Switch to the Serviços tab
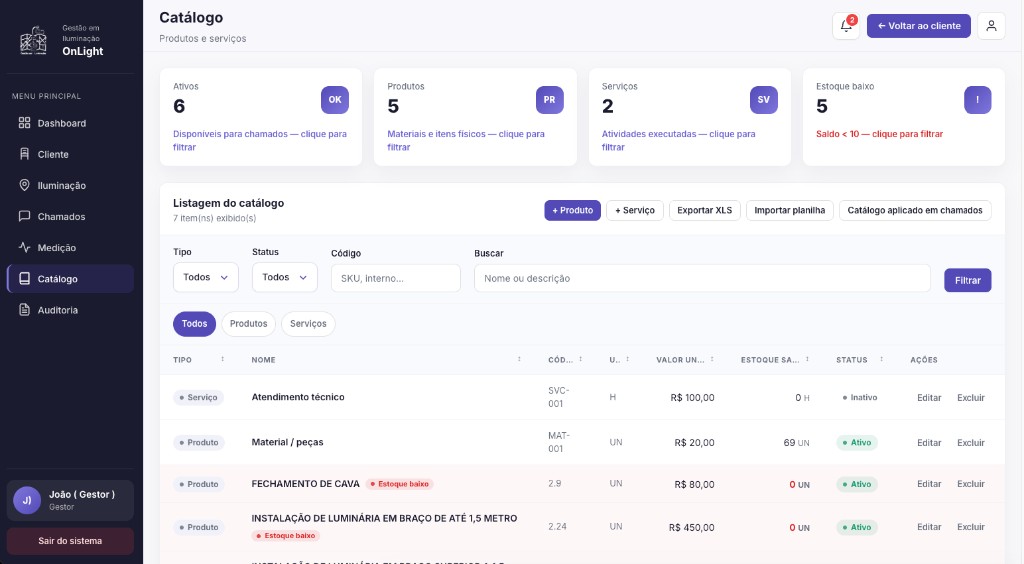 point(308,324)
